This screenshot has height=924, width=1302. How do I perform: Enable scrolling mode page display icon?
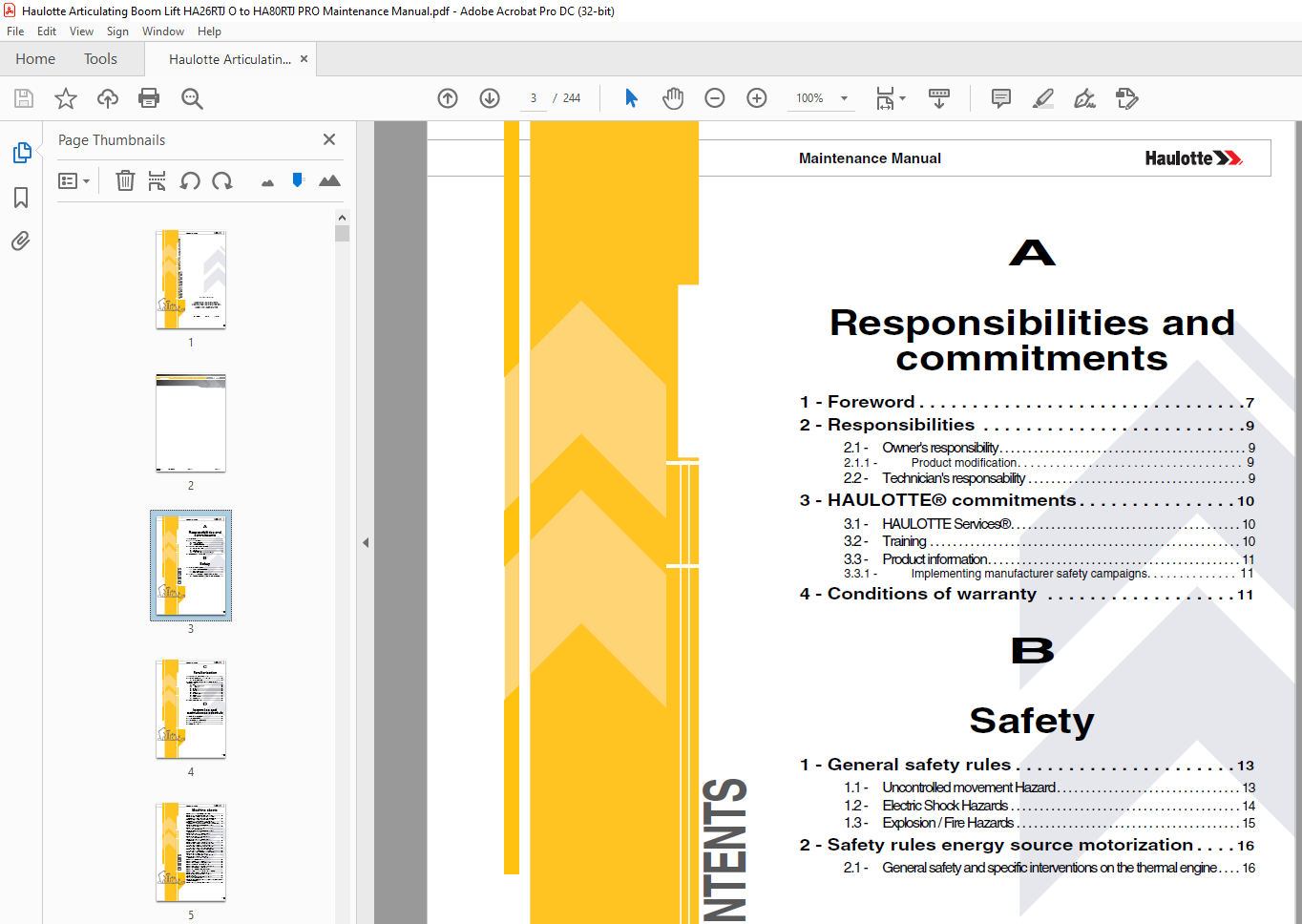point(939,98)
